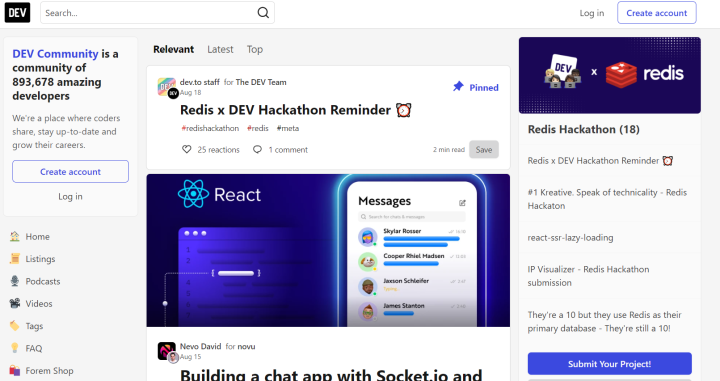Open the react-ssr-lazy-loading item
The width and height of the screenshot is (720, 381).
[570, 238]
